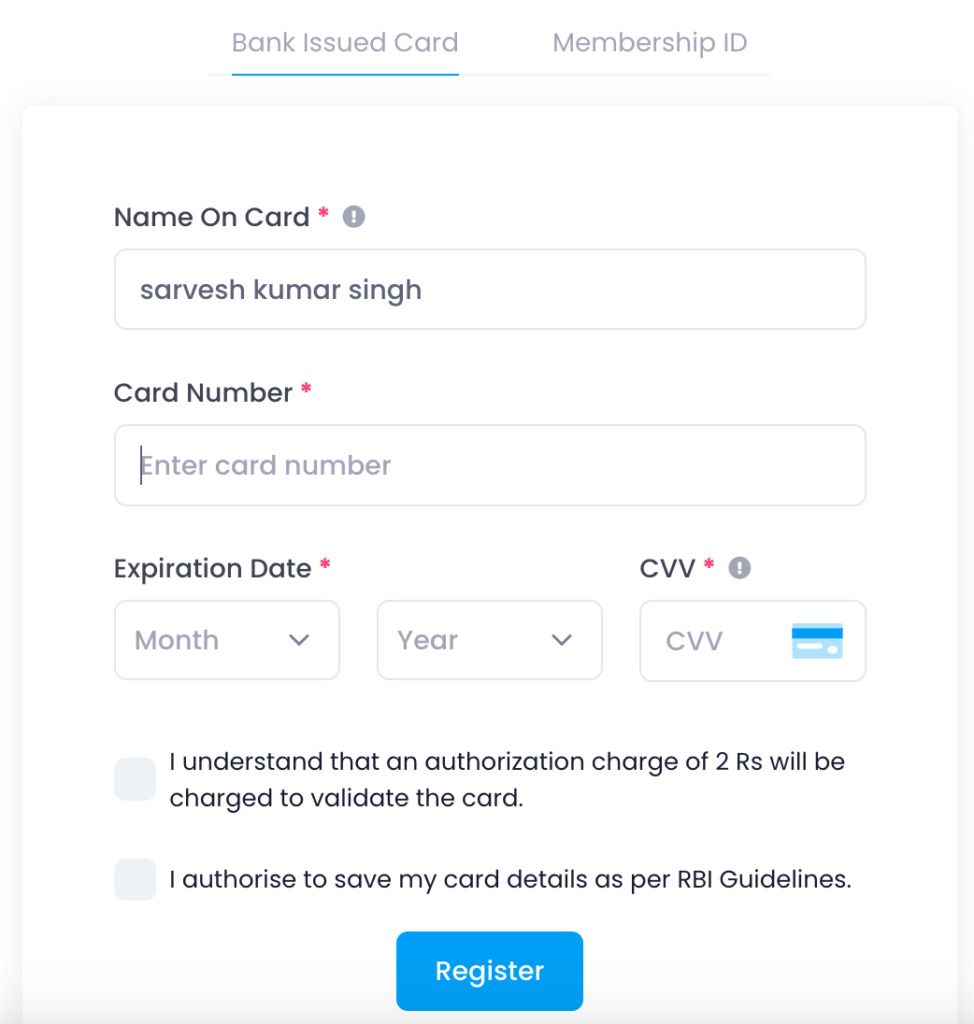This screenshot has height=1024, width=974.
Task: Click the info icon beside Name On Card
Action: coord(354,217)
